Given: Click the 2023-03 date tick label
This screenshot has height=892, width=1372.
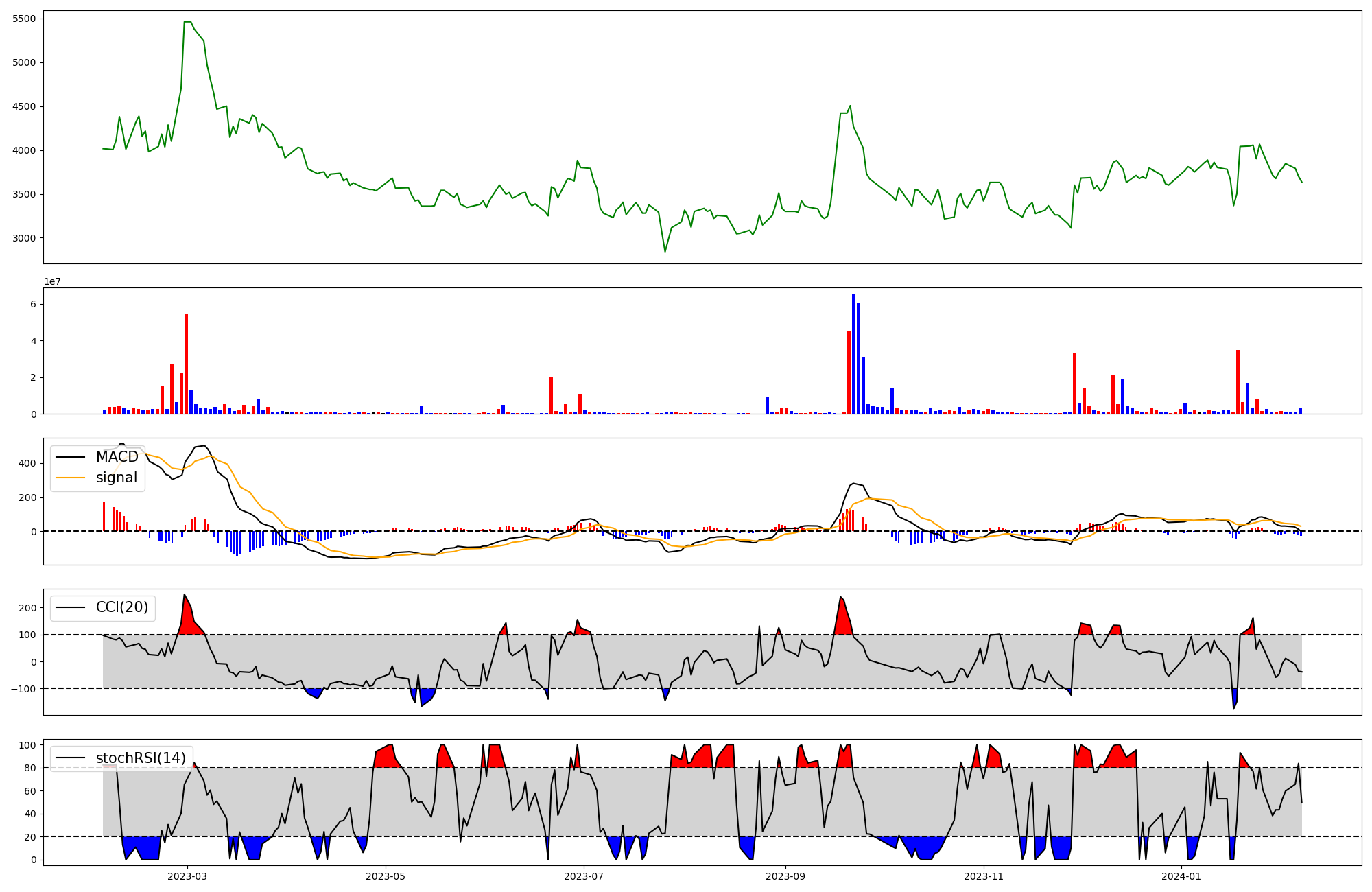Looking at the screenshot, I should [x=187, y=876].
